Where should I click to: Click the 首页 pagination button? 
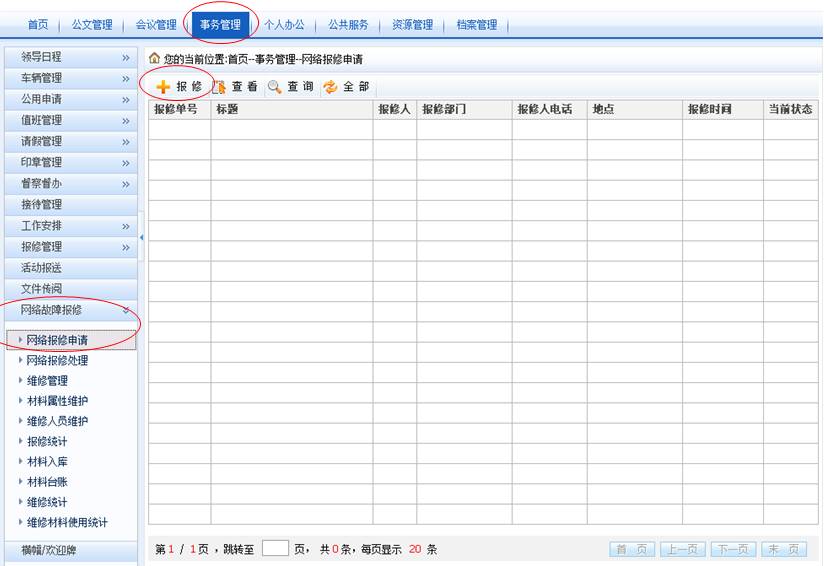click(632, 550)
